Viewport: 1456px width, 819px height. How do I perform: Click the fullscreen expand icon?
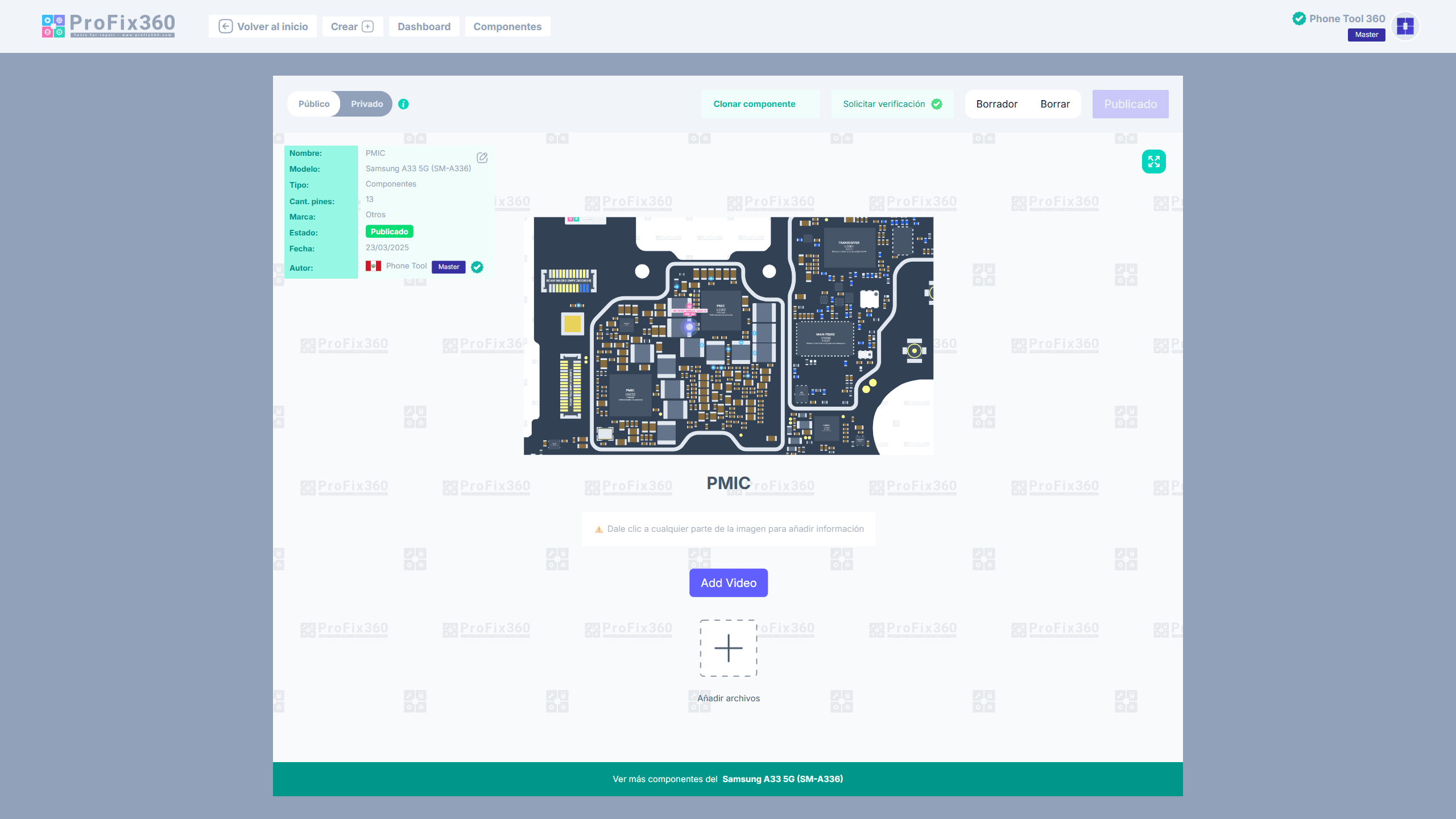coord(1153,162)
